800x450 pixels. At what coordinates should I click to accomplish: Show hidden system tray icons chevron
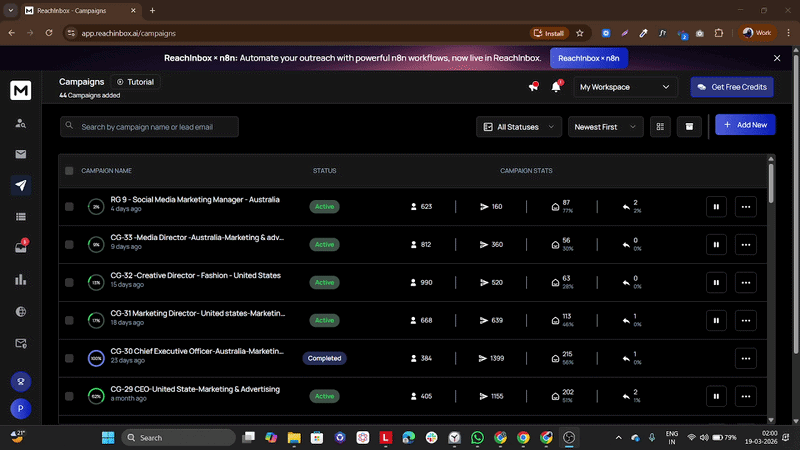point(618,437)
